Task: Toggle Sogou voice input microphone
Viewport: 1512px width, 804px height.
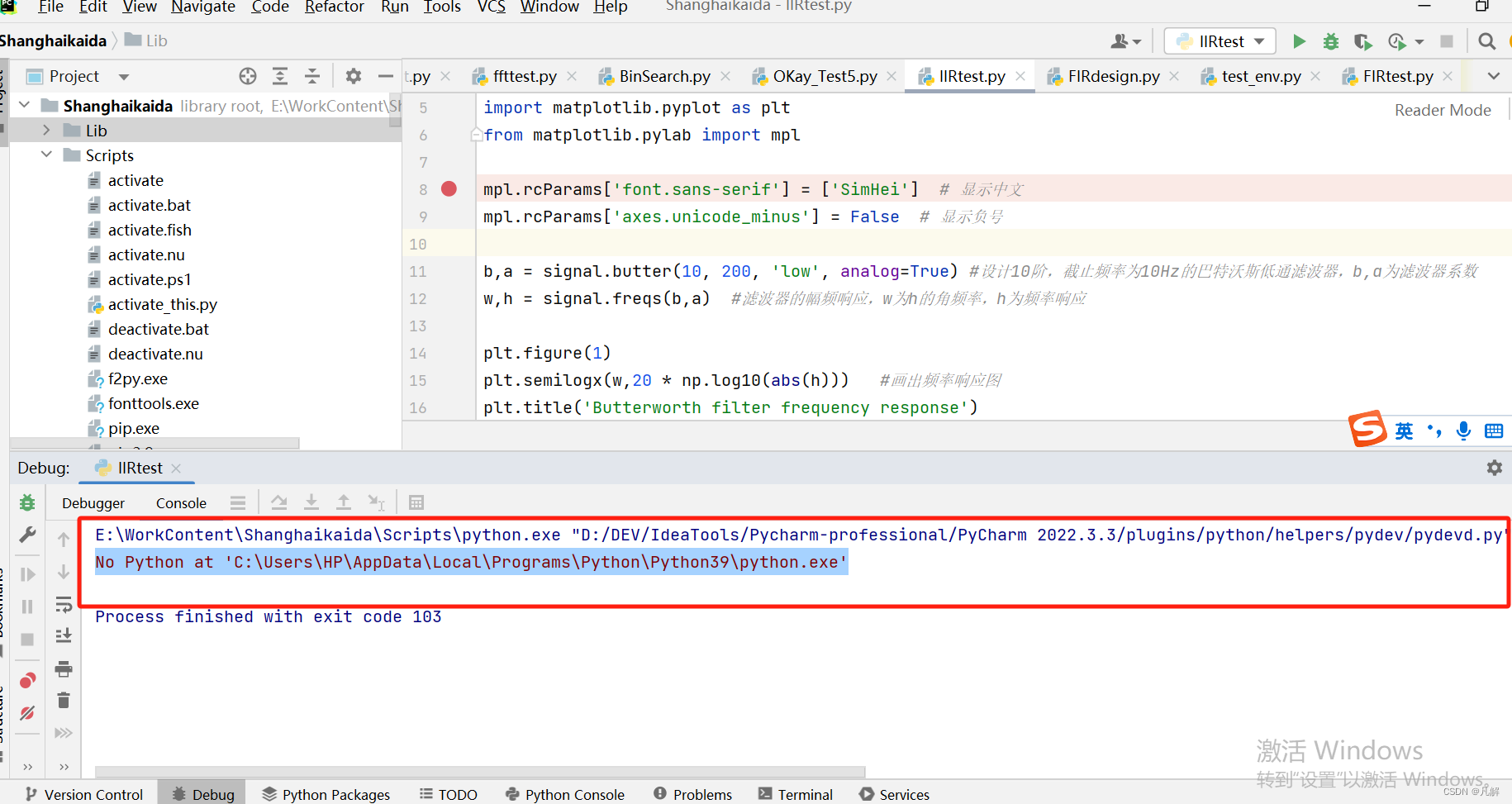Action: pos(1463,431)
